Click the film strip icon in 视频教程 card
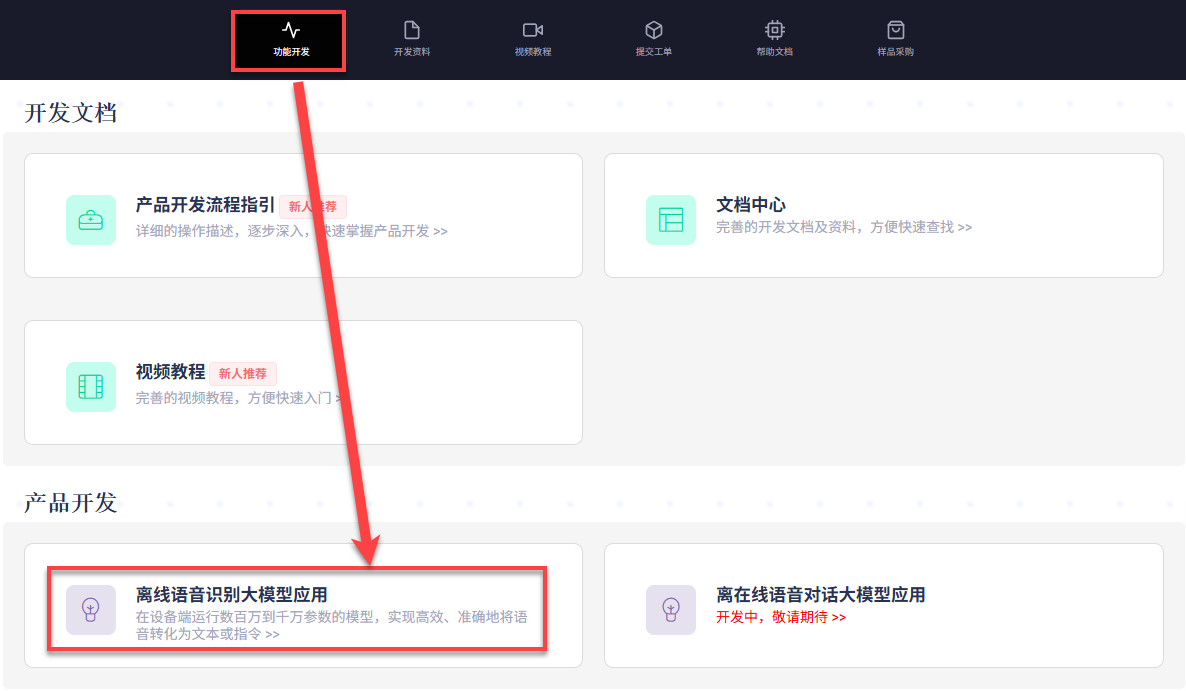Screen dimensions: 1186x691 pos(91,387)
